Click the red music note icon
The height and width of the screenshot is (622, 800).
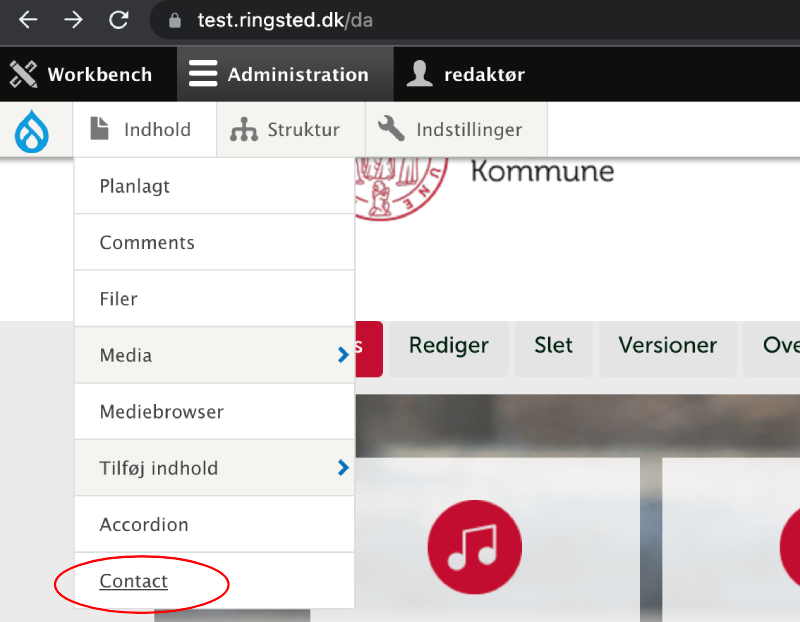click(x=475, y=547)
